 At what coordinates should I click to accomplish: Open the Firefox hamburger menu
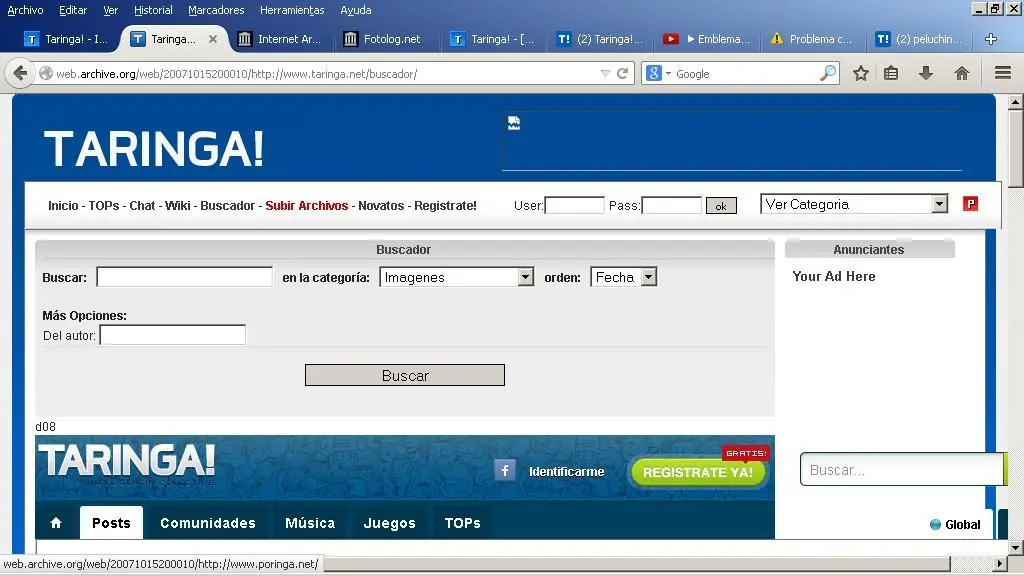[1001, 73]
